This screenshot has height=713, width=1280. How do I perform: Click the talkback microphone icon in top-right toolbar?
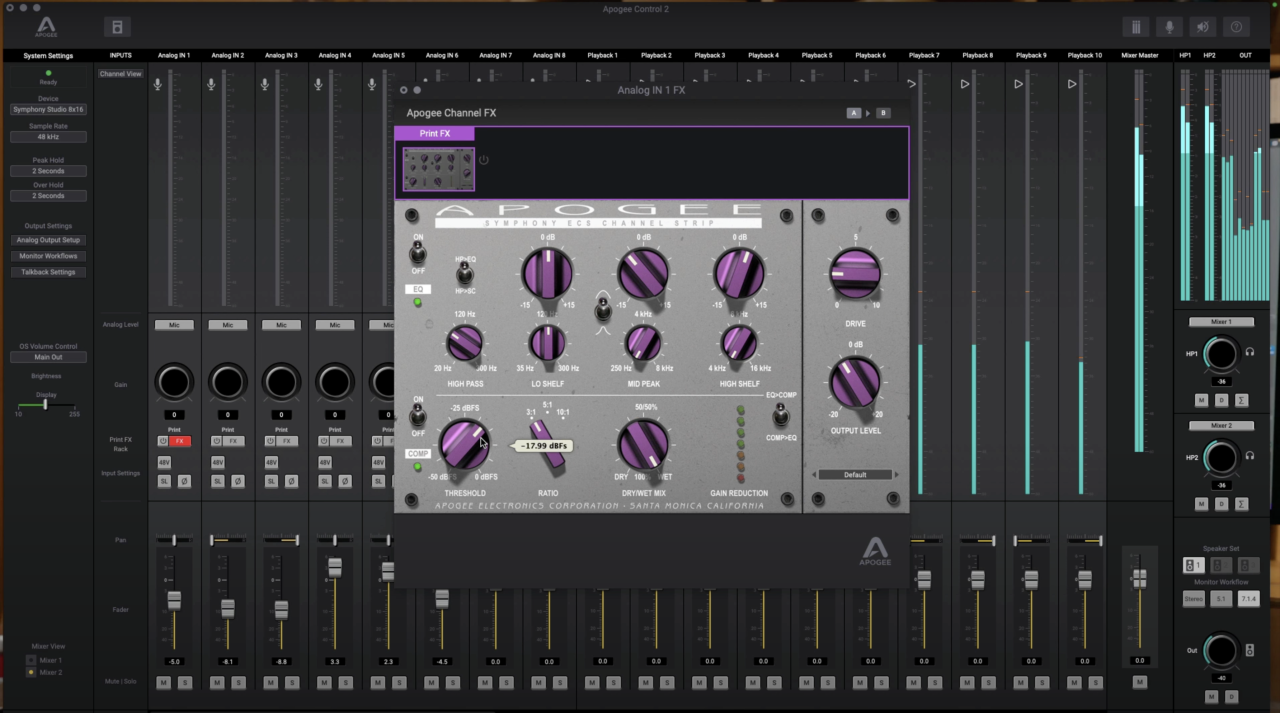click(1169, 27)
